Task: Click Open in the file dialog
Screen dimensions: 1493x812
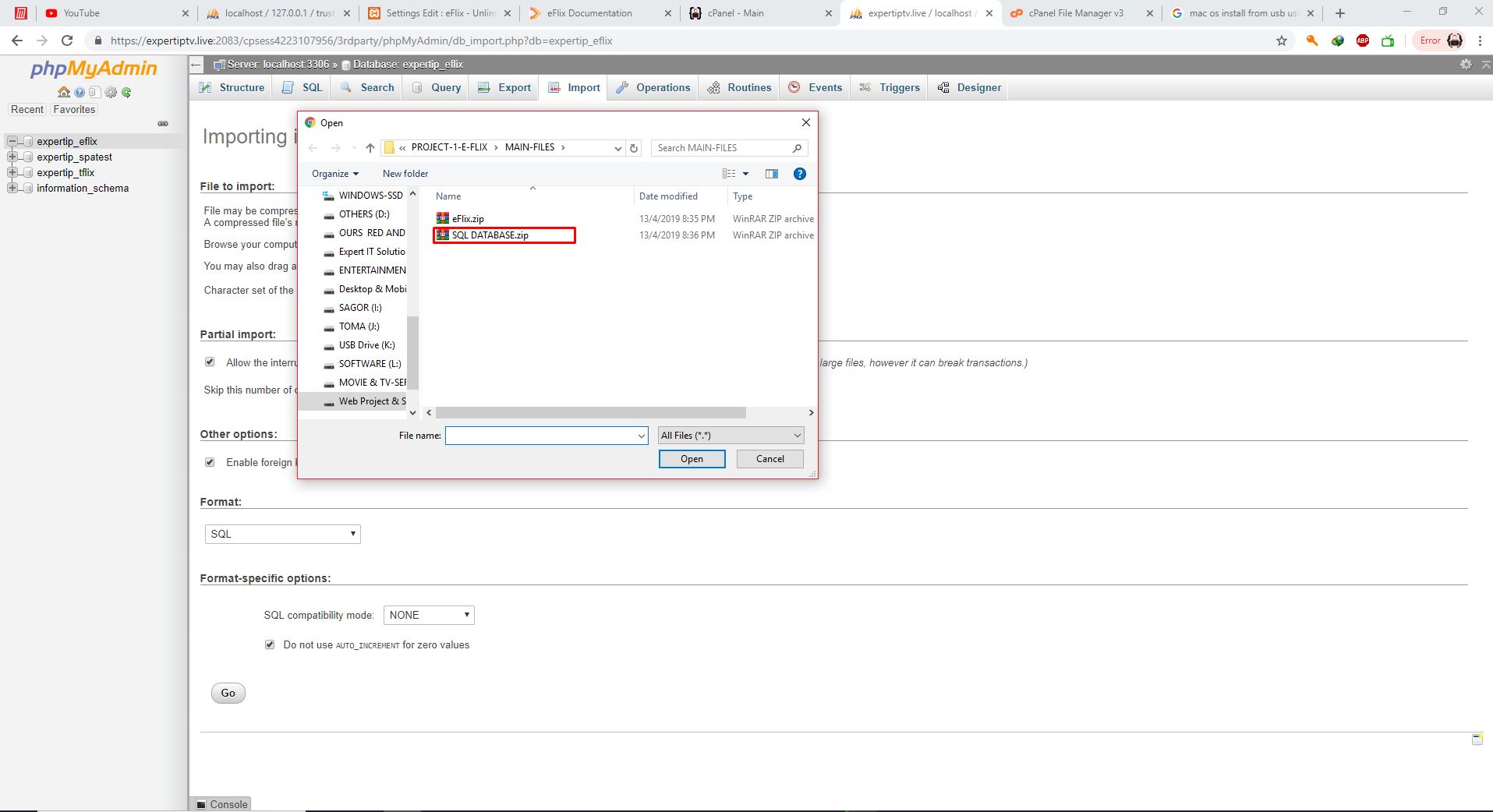Action: [x=692, y=459]
